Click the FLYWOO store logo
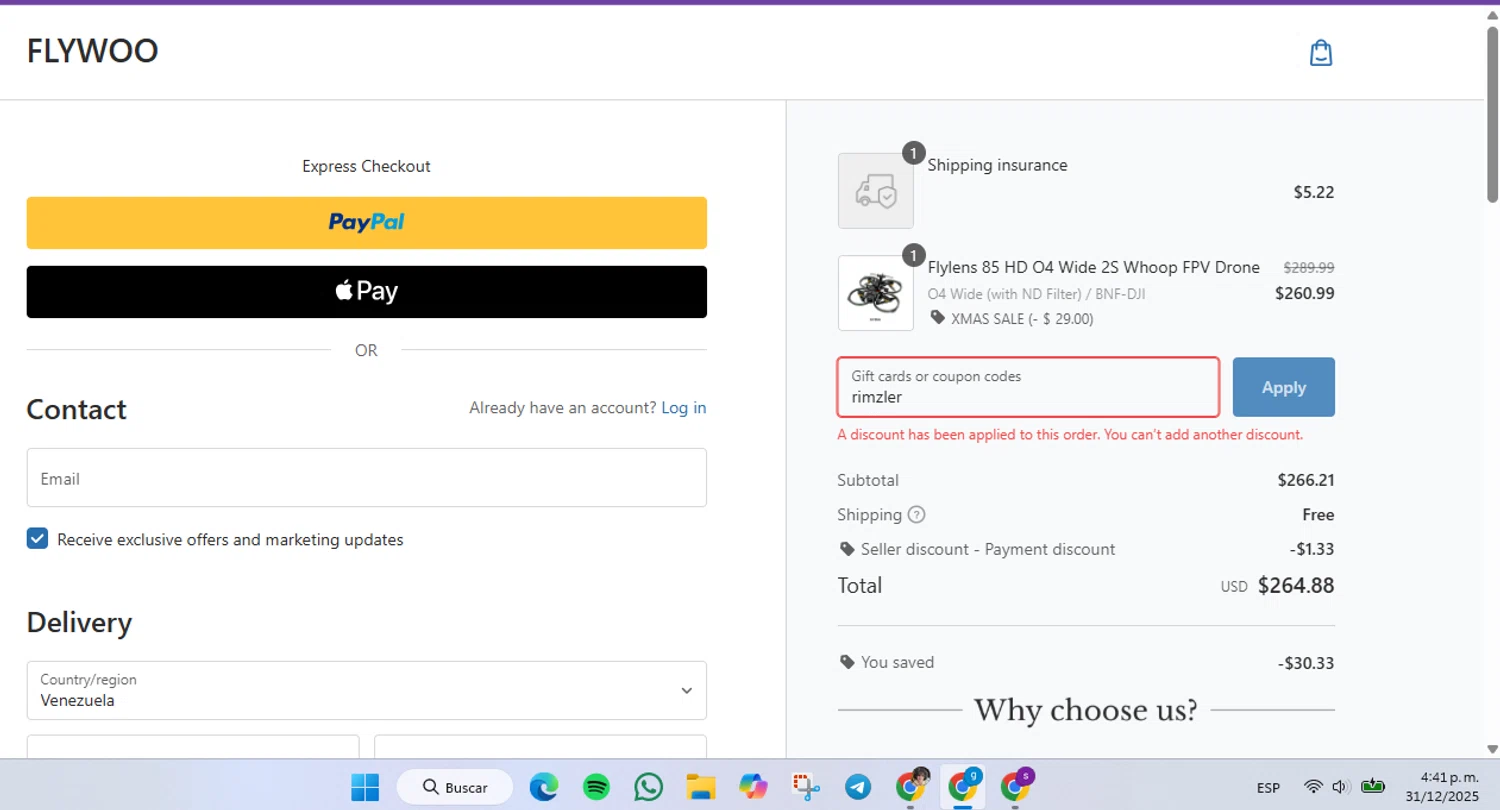The image size is (1500, 810). 92,51
